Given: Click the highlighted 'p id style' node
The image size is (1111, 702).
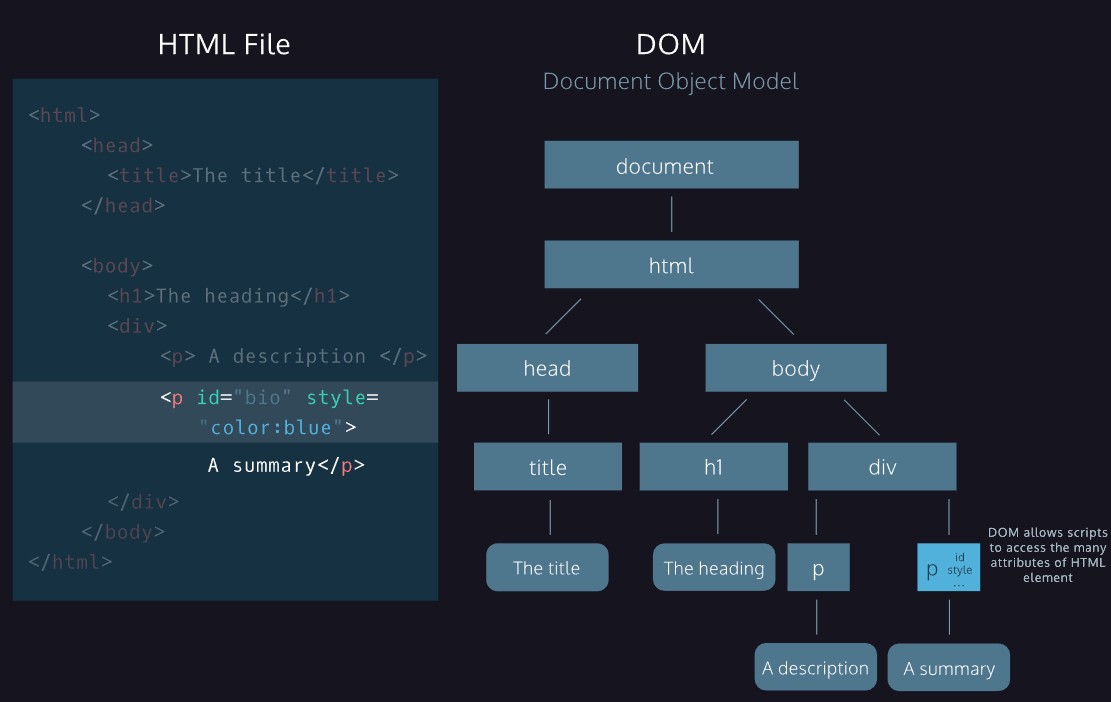Looking at the screenshot, I should [x=949, y=567].
